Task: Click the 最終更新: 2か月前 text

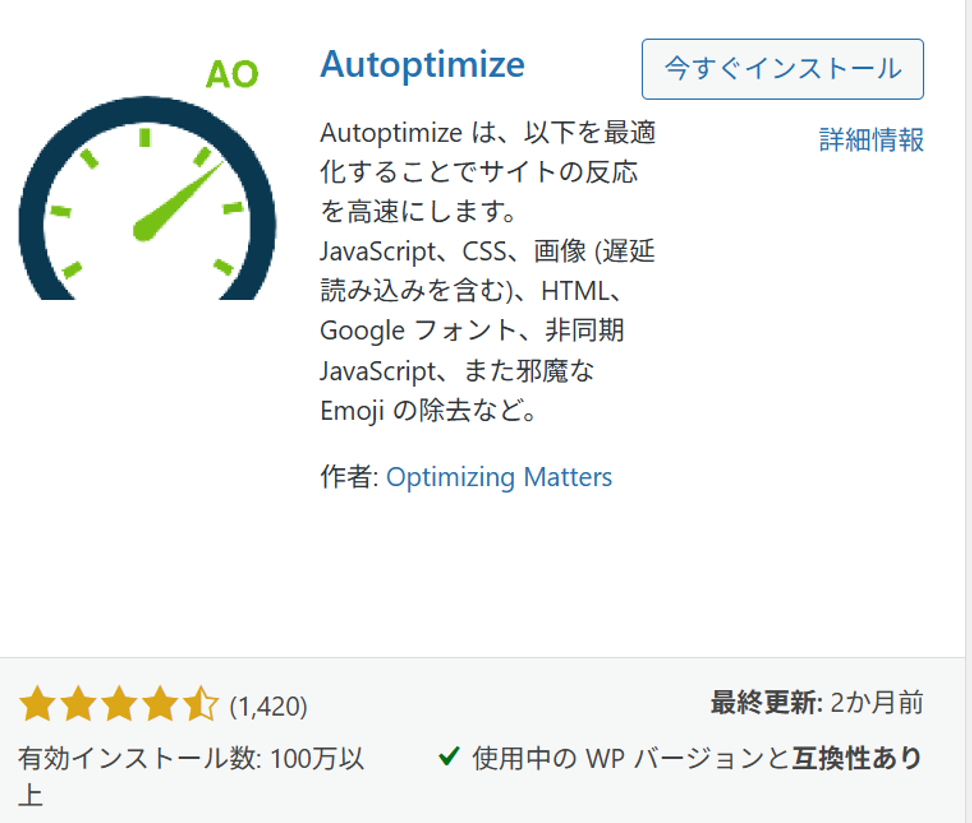Action: click(x=817, y=703)
